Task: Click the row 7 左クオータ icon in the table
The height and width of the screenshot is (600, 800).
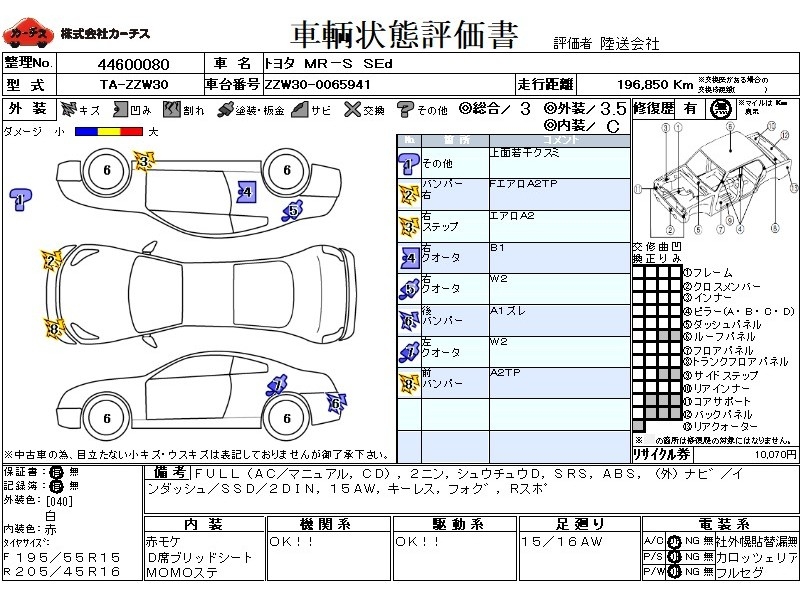Action: [x=409, y=352]
